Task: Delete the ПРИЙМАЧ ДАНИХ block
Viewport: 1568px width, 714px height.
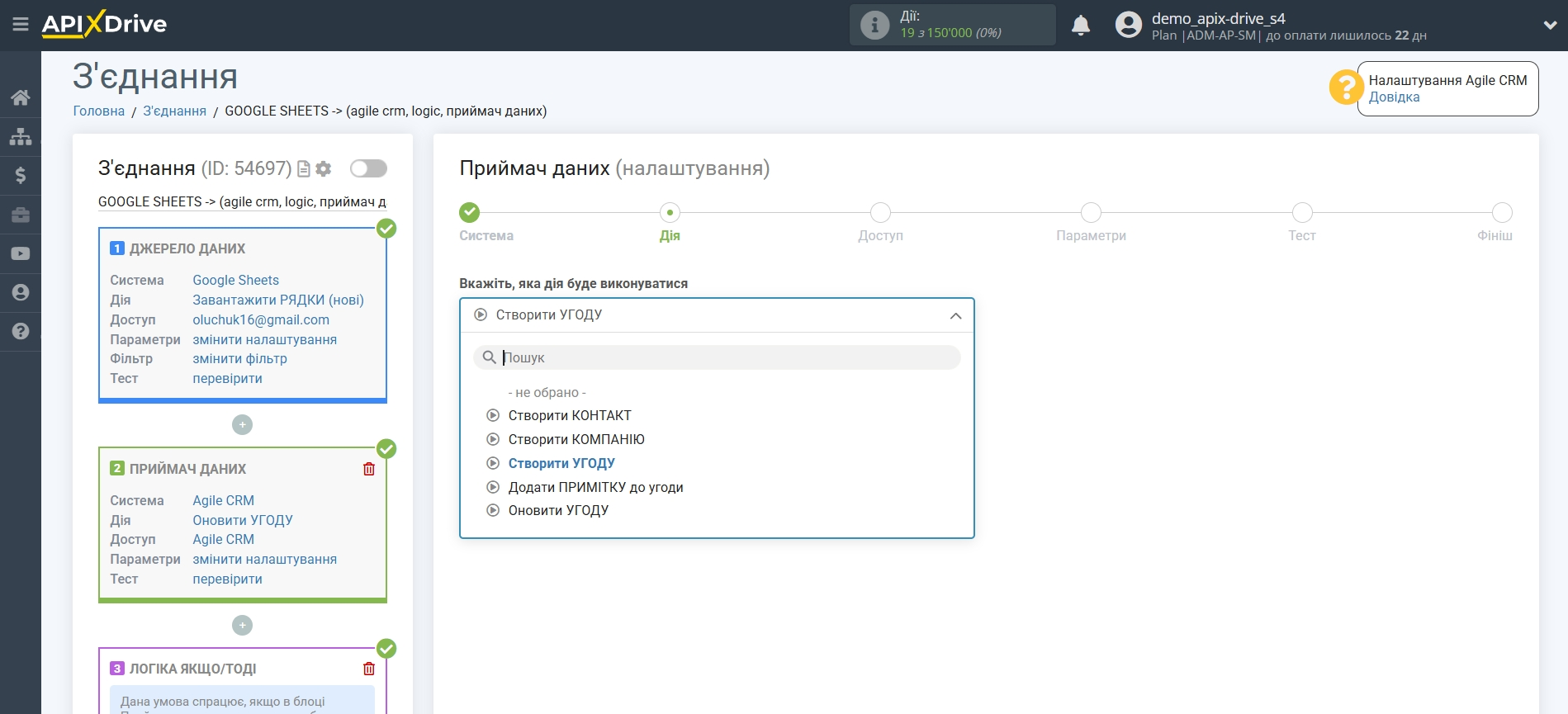Action: point(369,469)
